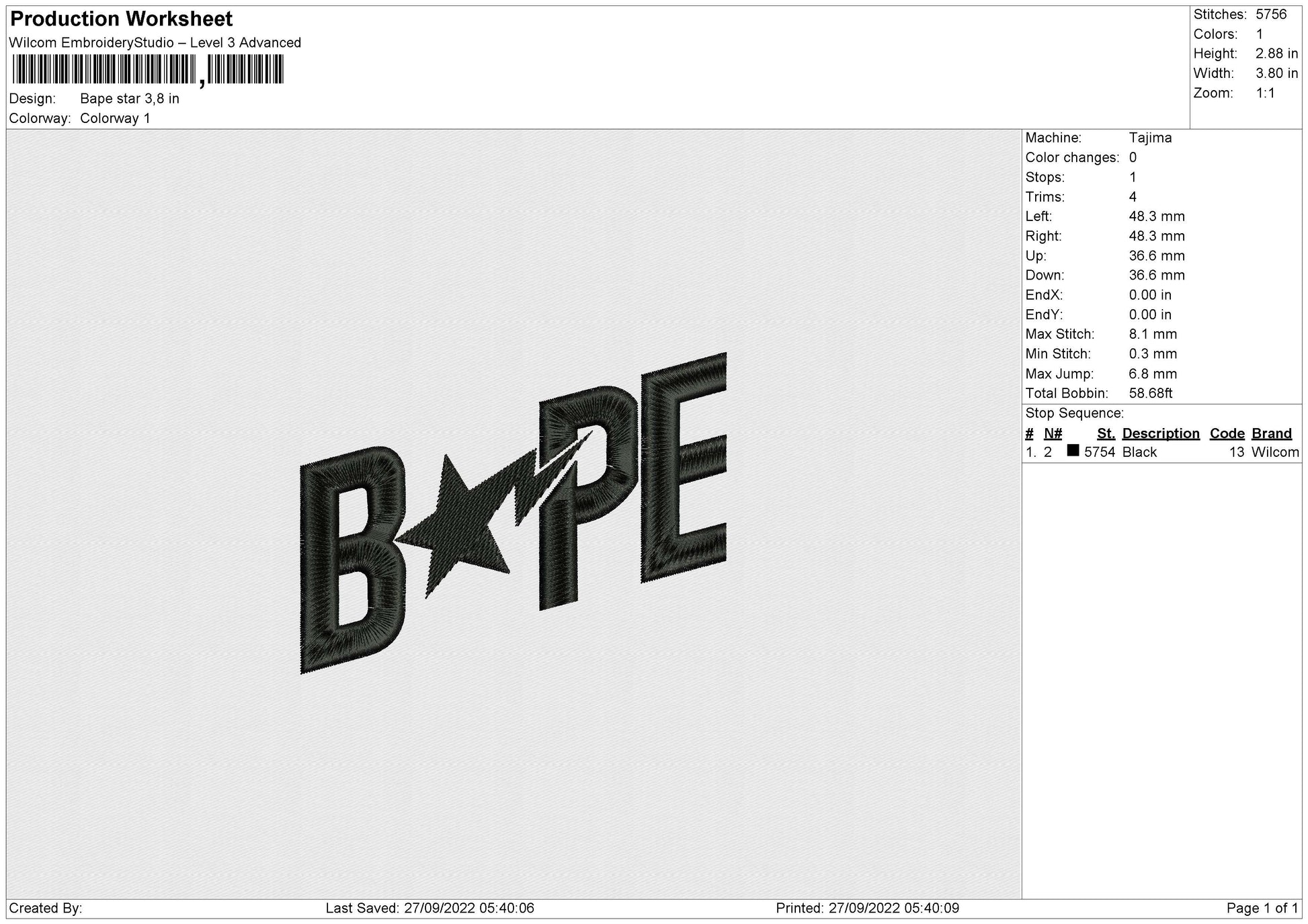
Task: Click the 'Down:' label
Action: 1045,276
